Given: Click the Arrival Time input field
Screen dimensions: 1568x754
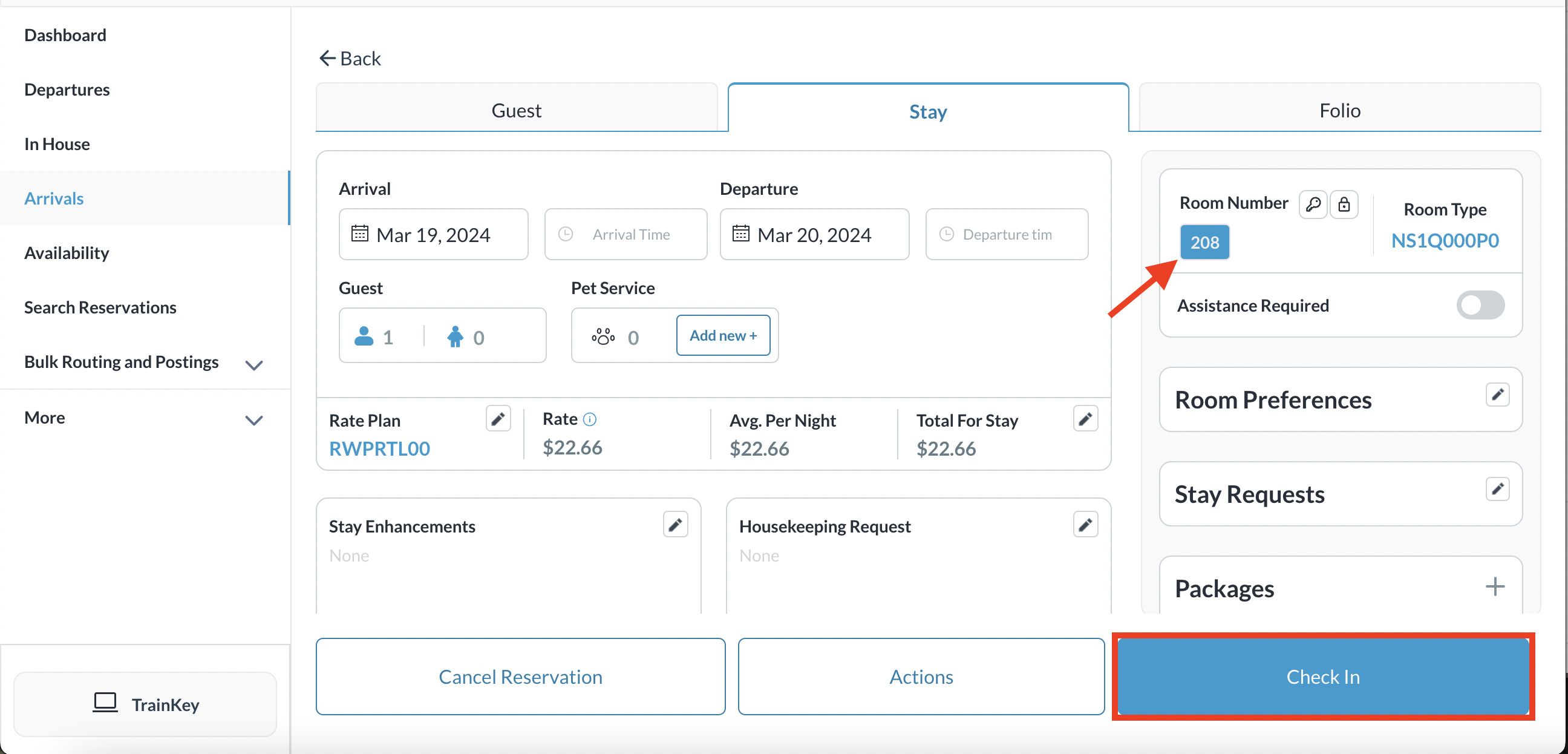Looking at the screenshot, I should (630, 234).
